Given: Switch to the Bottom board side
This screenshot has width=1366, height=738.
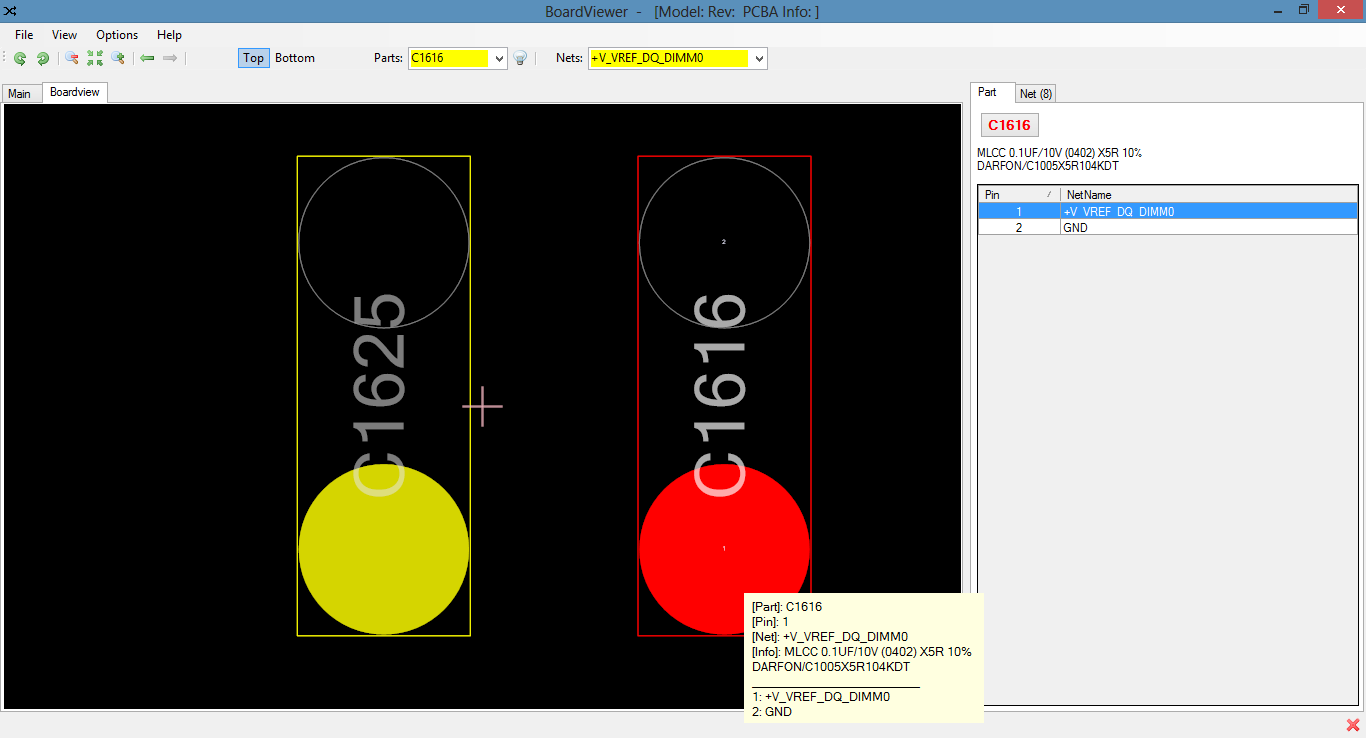Looking at the screenshot, I should (x=295, y=58).
